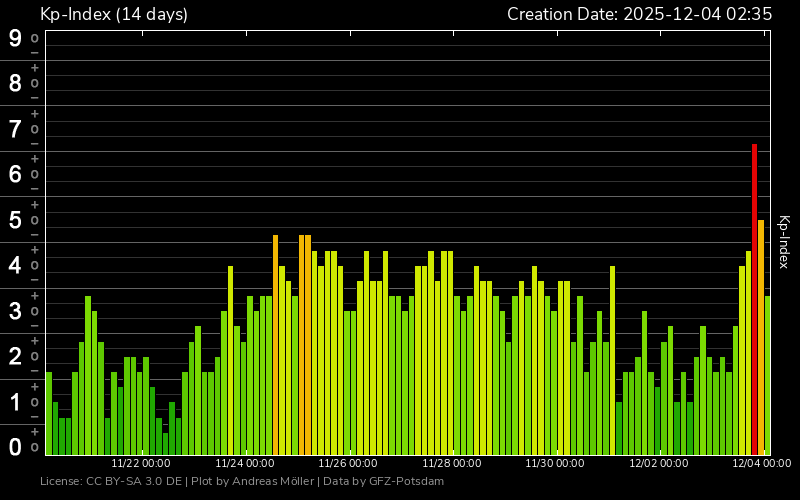Pick the 12/02 00:00 date label
This screenshot has width=800, height=500.
[658, 463]
